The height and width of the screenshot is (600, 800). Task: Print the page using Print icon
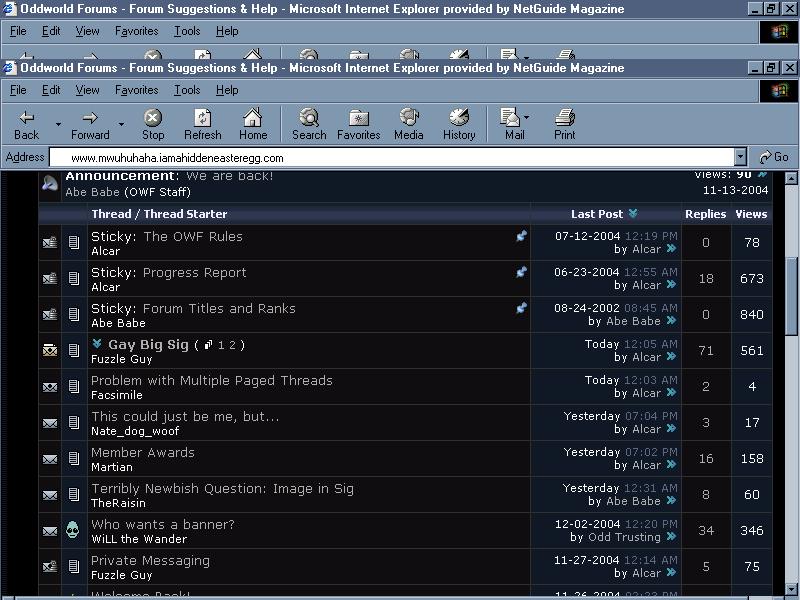pyautogui.click(x=565, y=124)
